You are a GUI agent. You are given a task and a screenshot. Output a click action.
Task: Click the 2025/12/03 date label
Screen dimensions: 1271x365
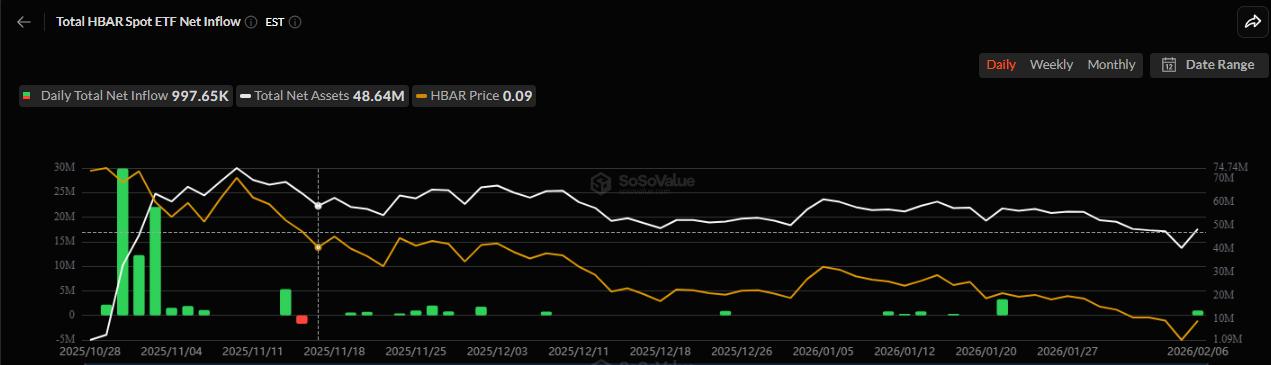coord(497,351)
